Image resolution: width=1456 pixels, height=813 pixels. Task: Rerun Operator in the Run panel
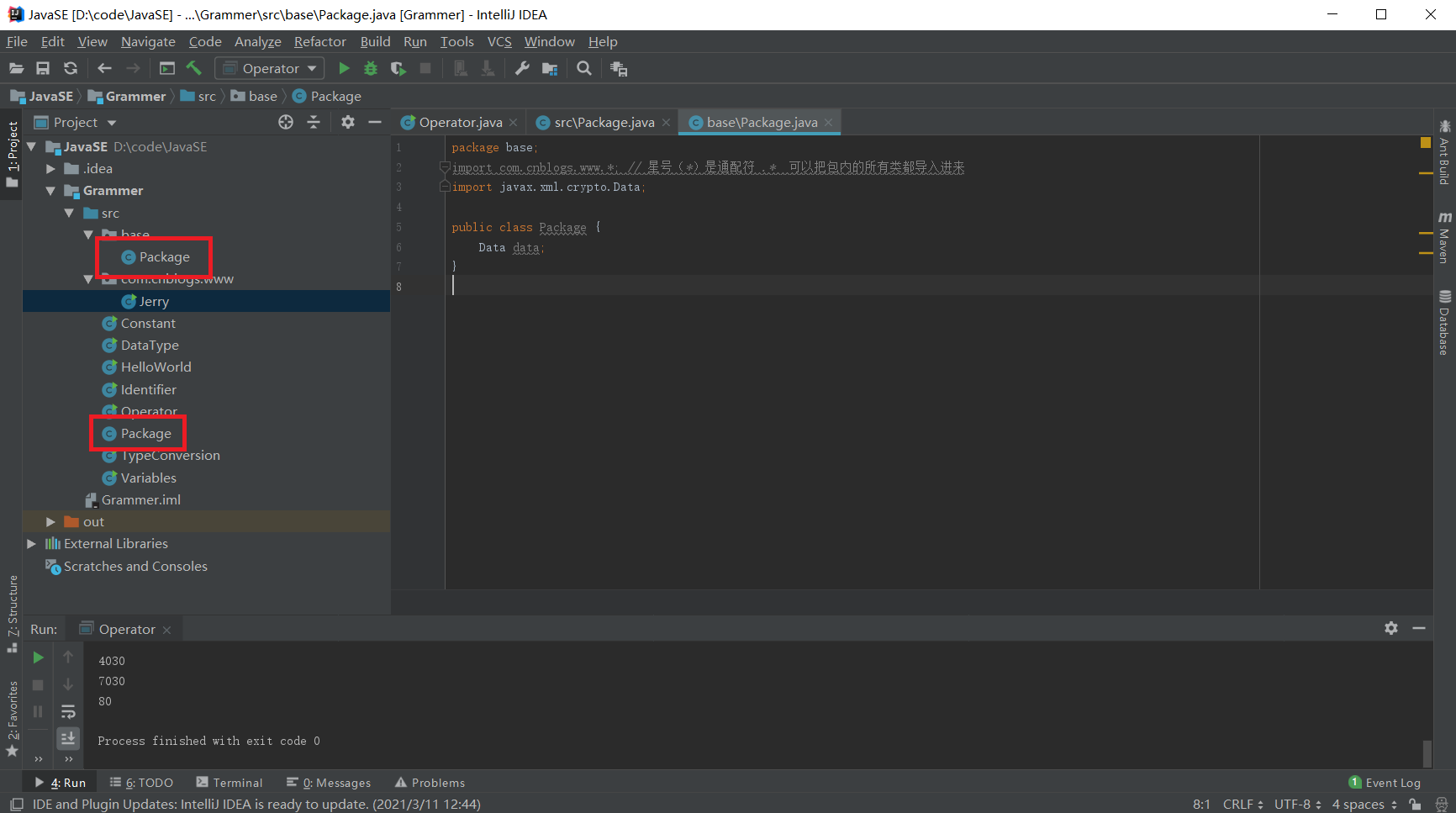point(38,657)
